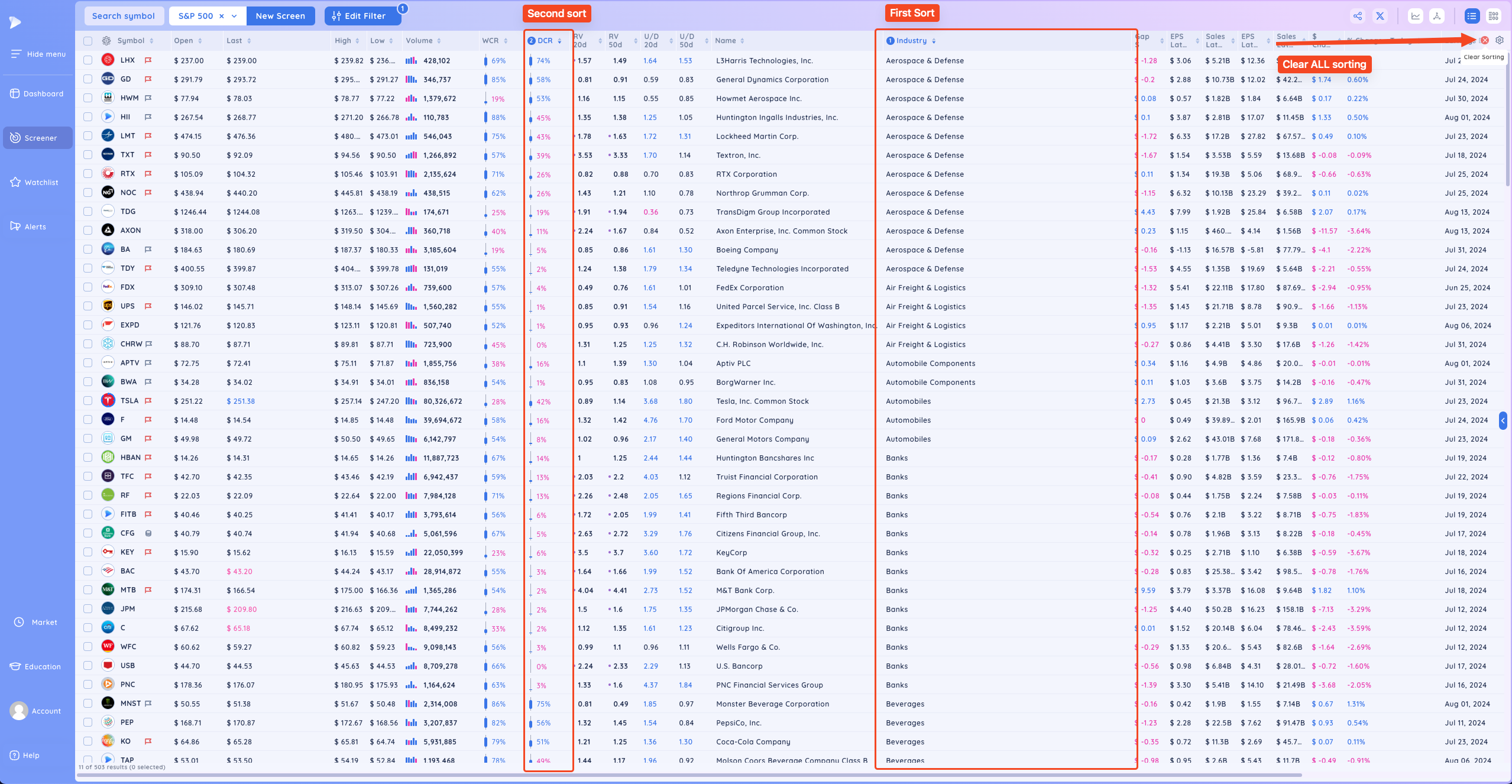
Task: Switch to the grid table view layout
Action: tap(1494, 16)
